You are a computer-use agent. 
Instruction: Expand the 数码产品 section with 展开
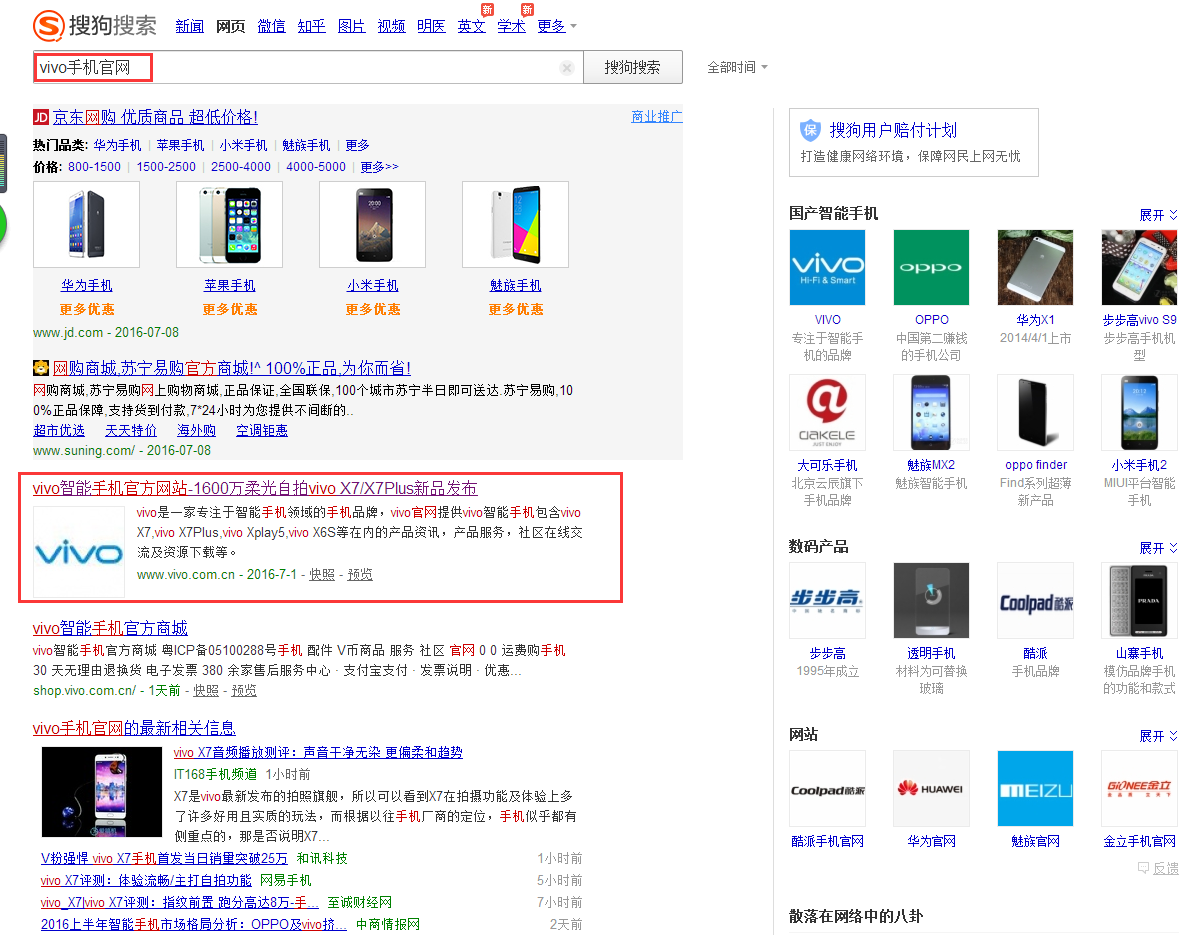(x=1158, y=548)
